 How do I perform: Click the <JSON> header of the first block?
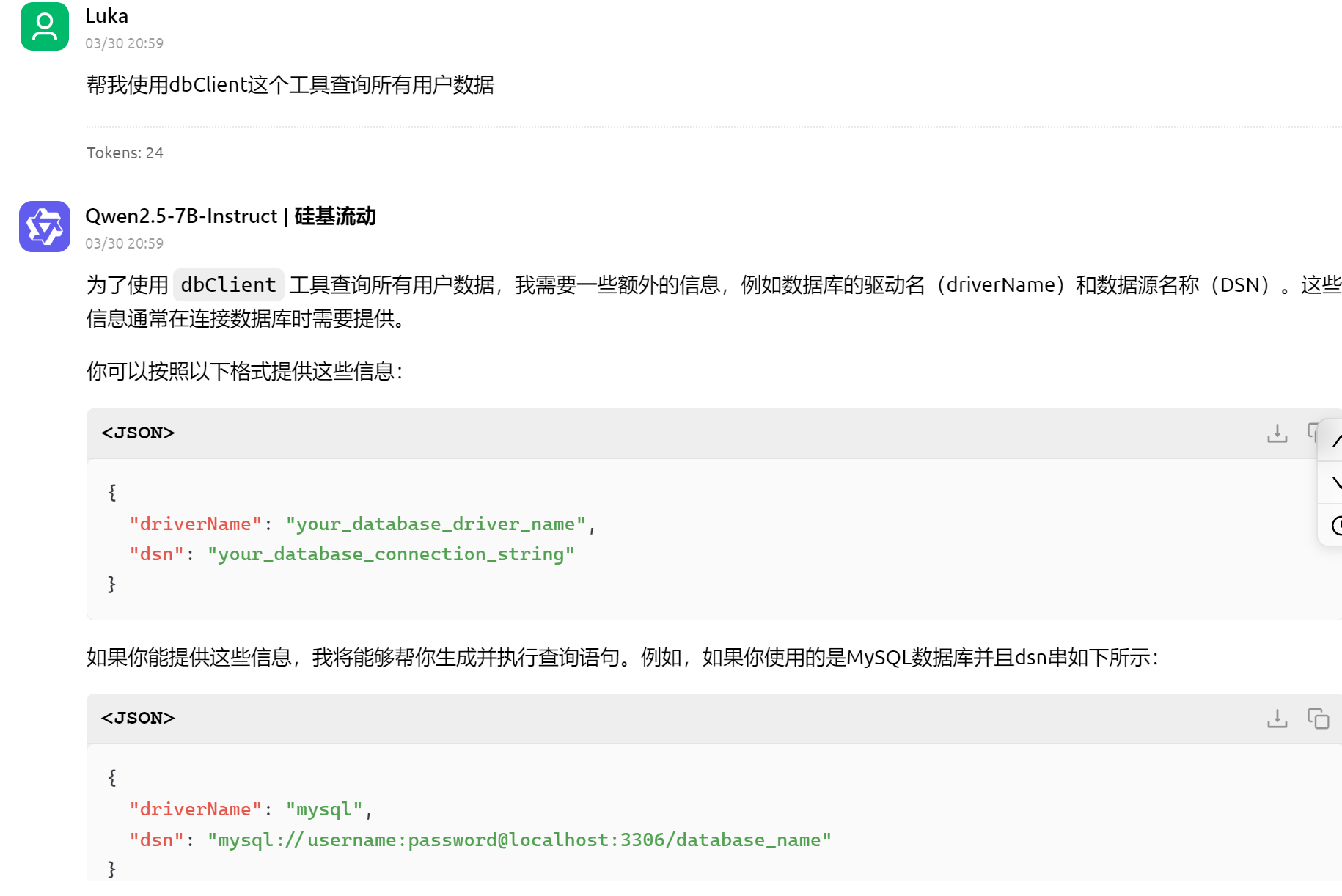(138, 433)
